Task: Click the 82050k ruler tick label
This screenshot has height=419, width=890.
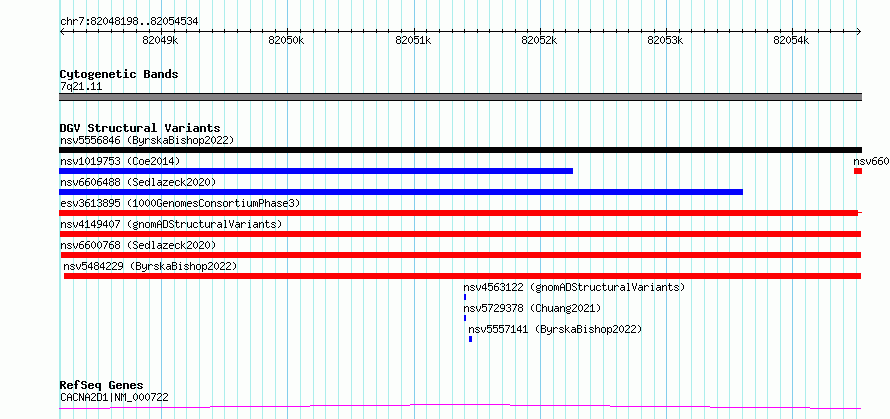Action: [x=287, y=40]
